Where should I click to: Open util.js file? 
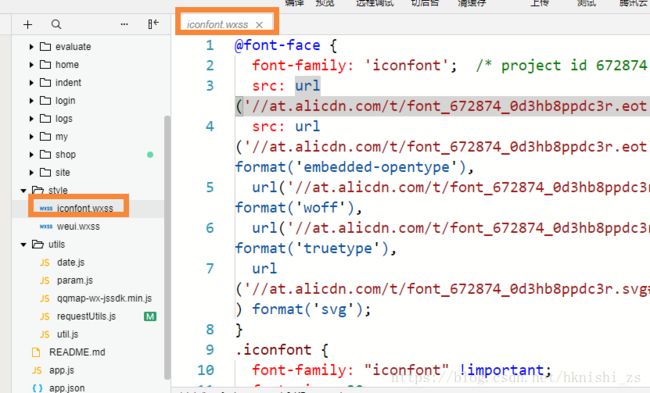[68, 334]
